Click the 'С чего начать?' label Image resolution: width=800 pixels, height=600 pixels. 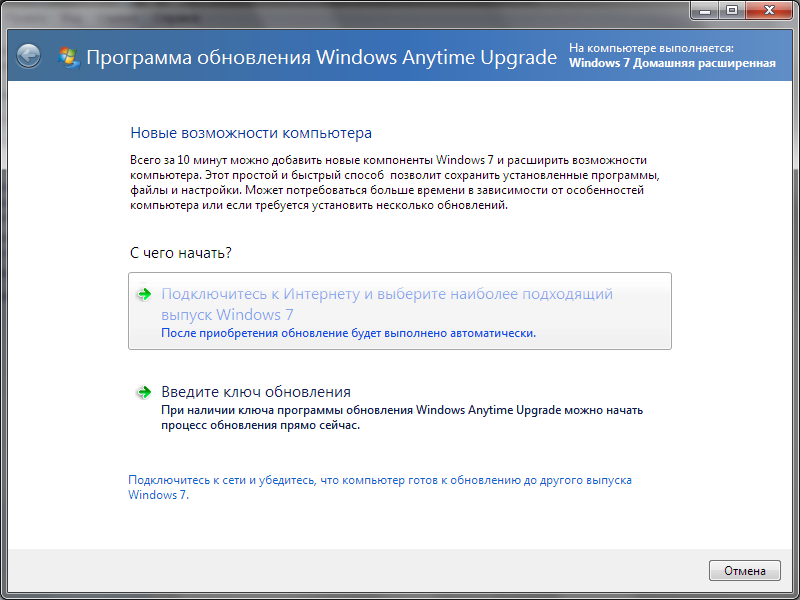[x=188, y=253]
